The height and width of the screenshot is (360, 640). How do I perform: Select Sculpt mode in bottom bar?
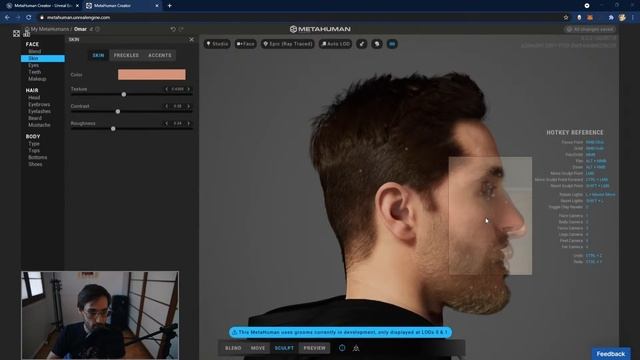[284, 348]
